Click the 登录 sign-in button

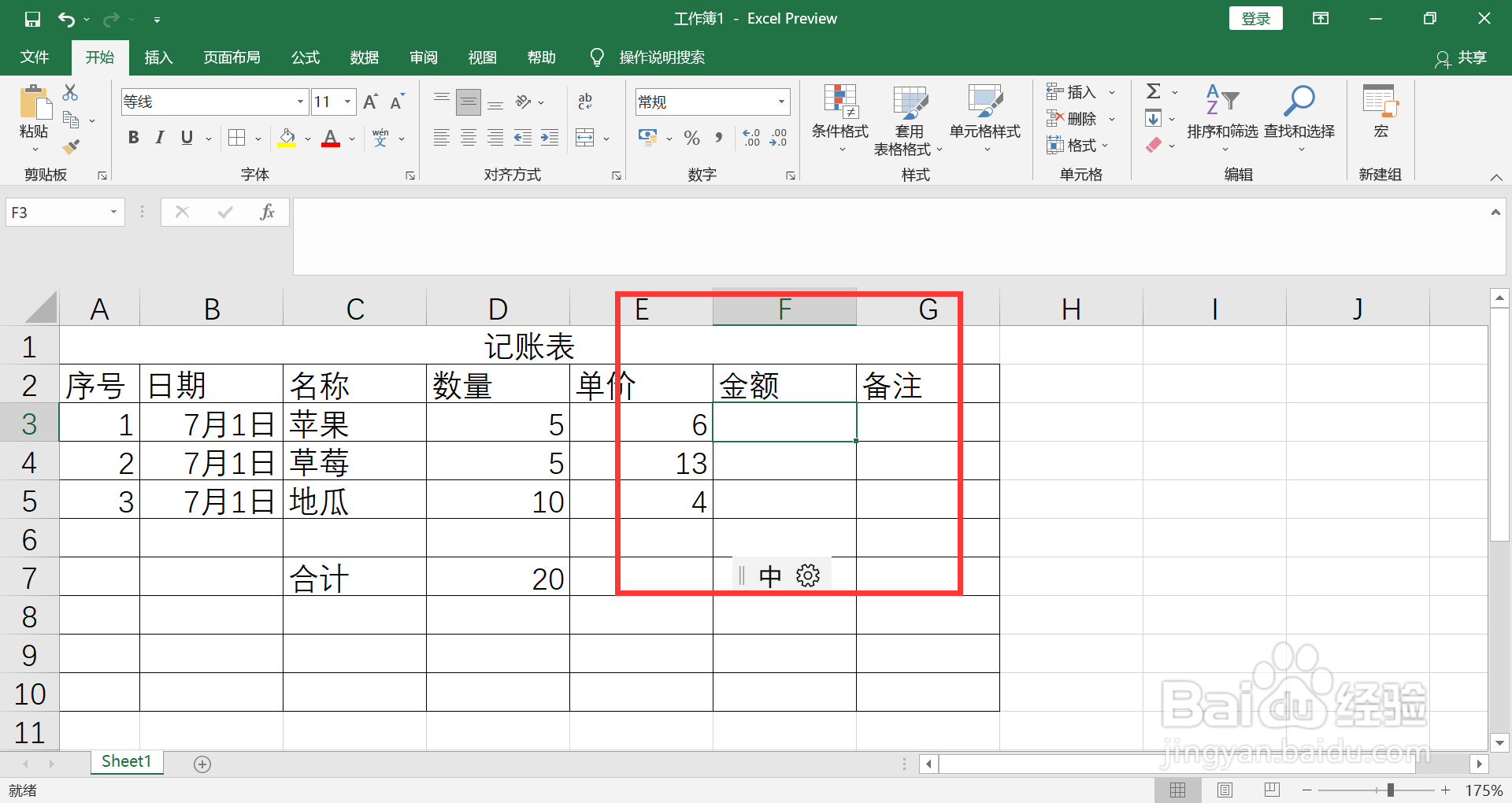1255,17
